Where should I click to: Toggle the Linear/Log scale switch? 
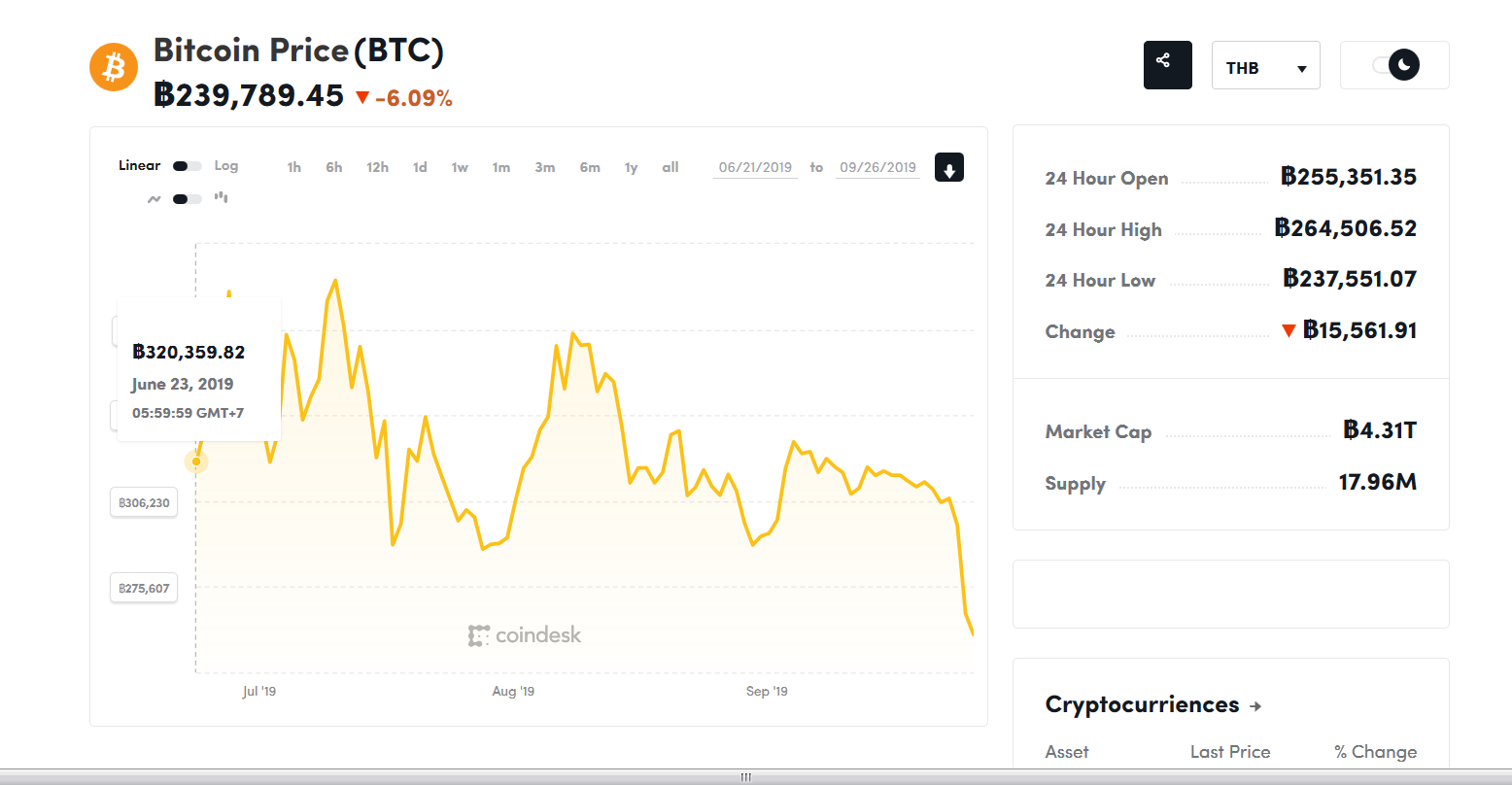(x=188, y=166)
